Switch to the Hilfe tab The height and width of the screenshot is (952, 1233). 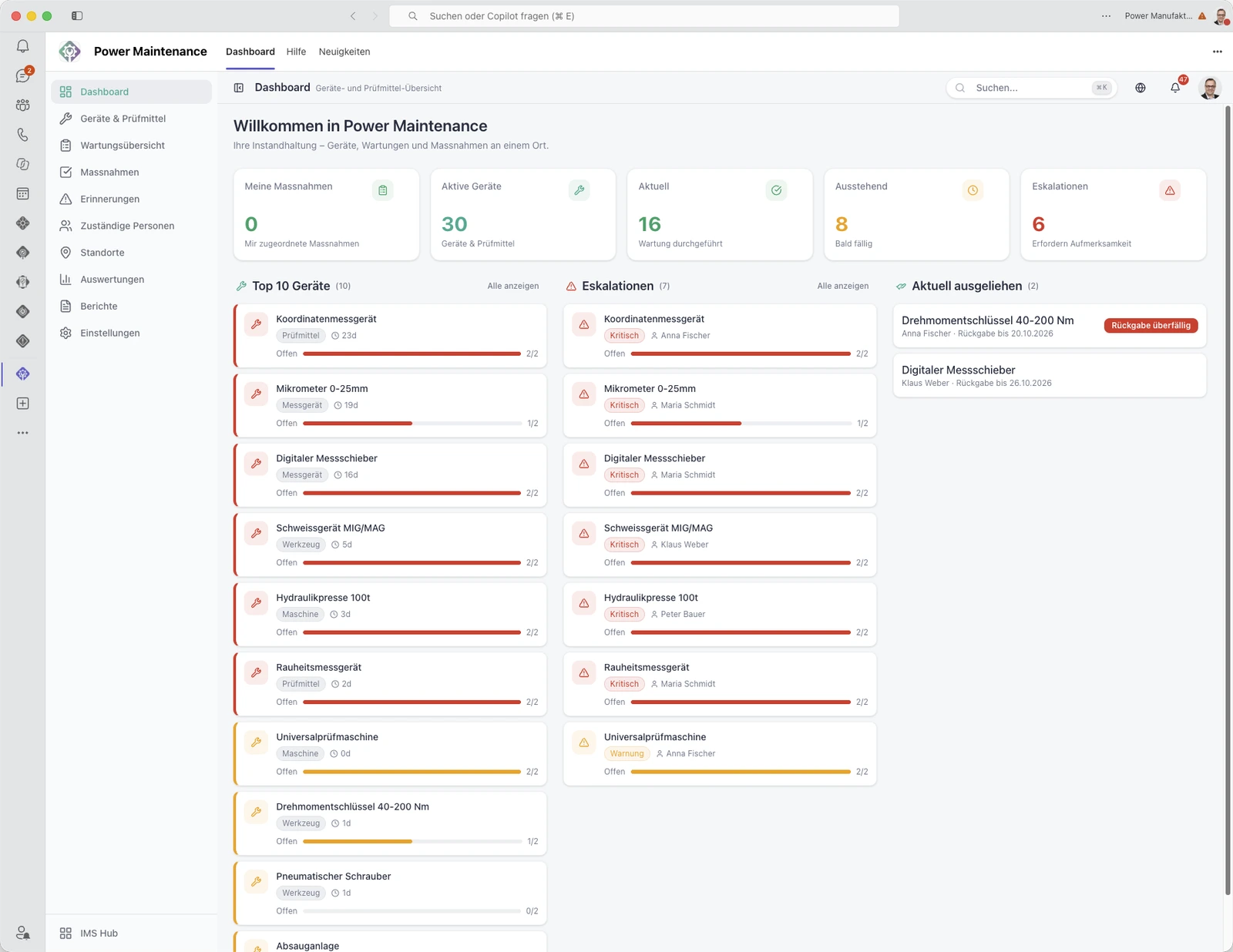pyautogui.click(x=296, y=52)
